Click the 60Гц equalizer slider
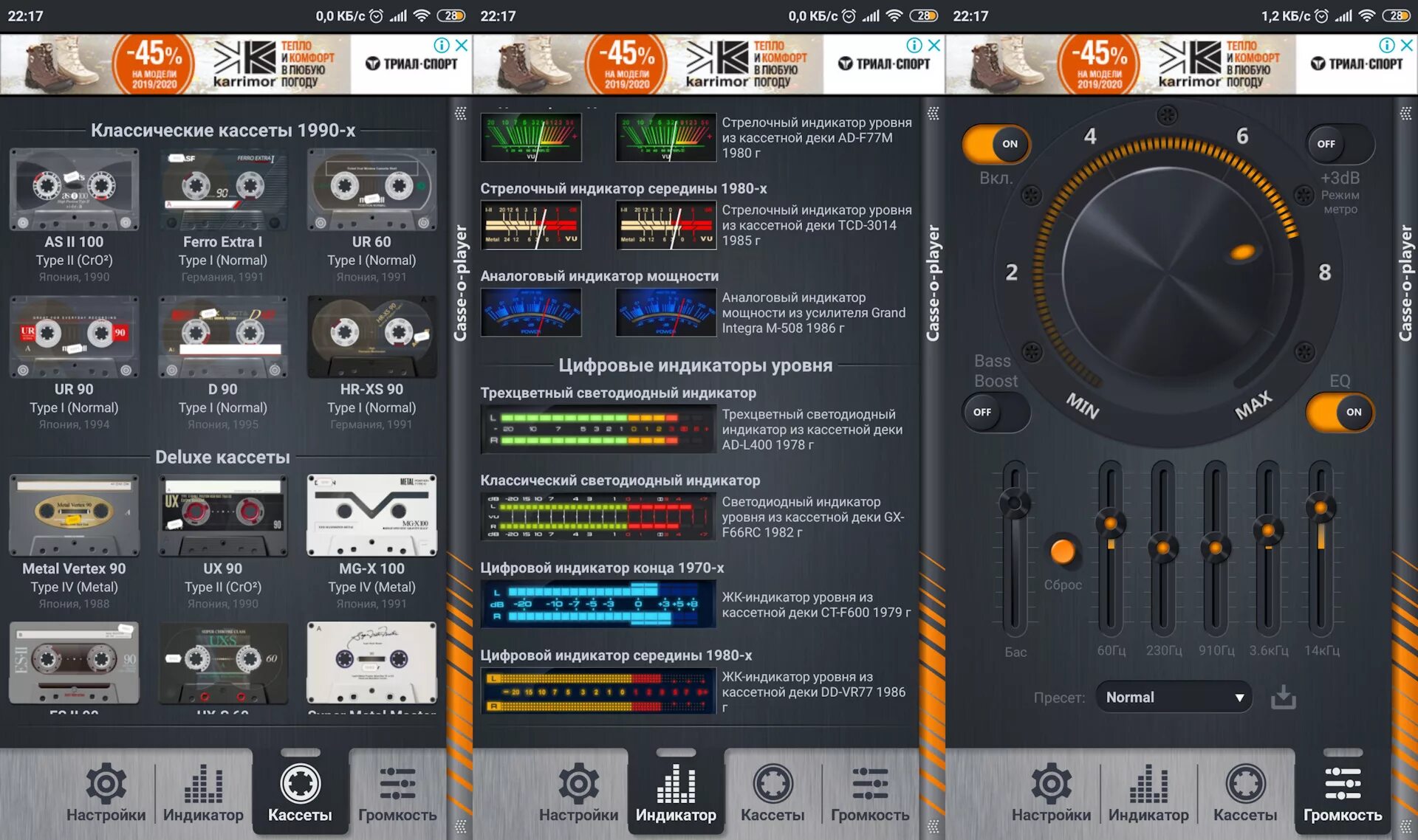The image size is (1418, 840). (1110, 524)
